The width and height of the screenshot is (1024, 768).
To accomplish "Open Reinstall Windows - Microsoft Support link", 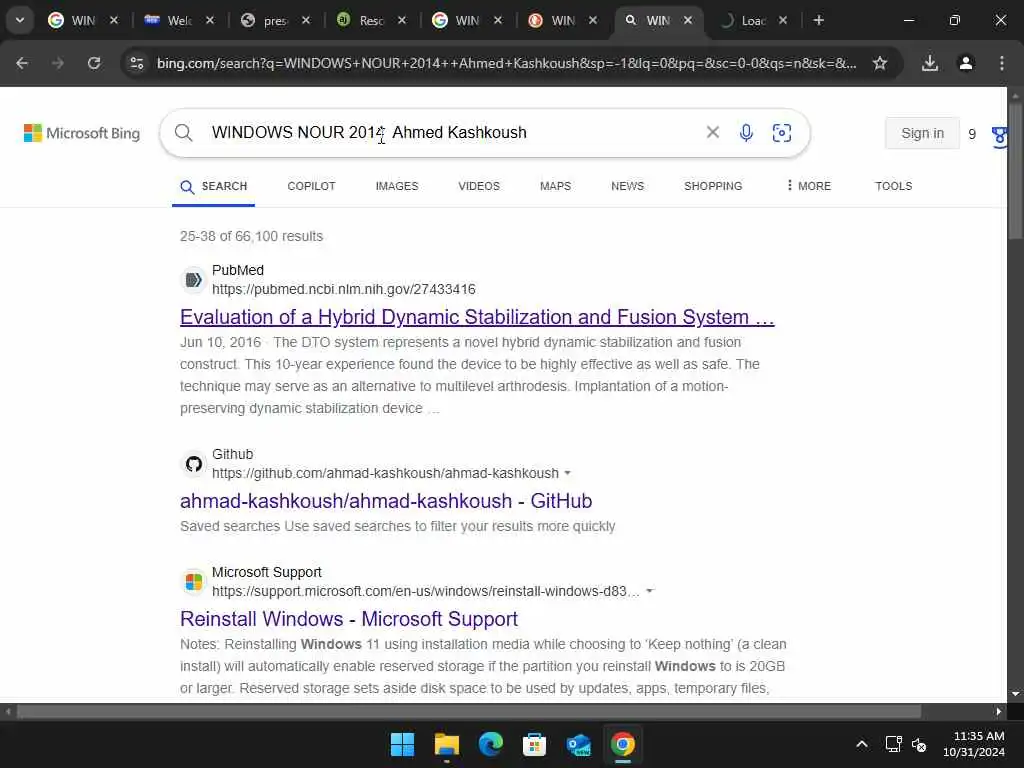I will (349, 619).
